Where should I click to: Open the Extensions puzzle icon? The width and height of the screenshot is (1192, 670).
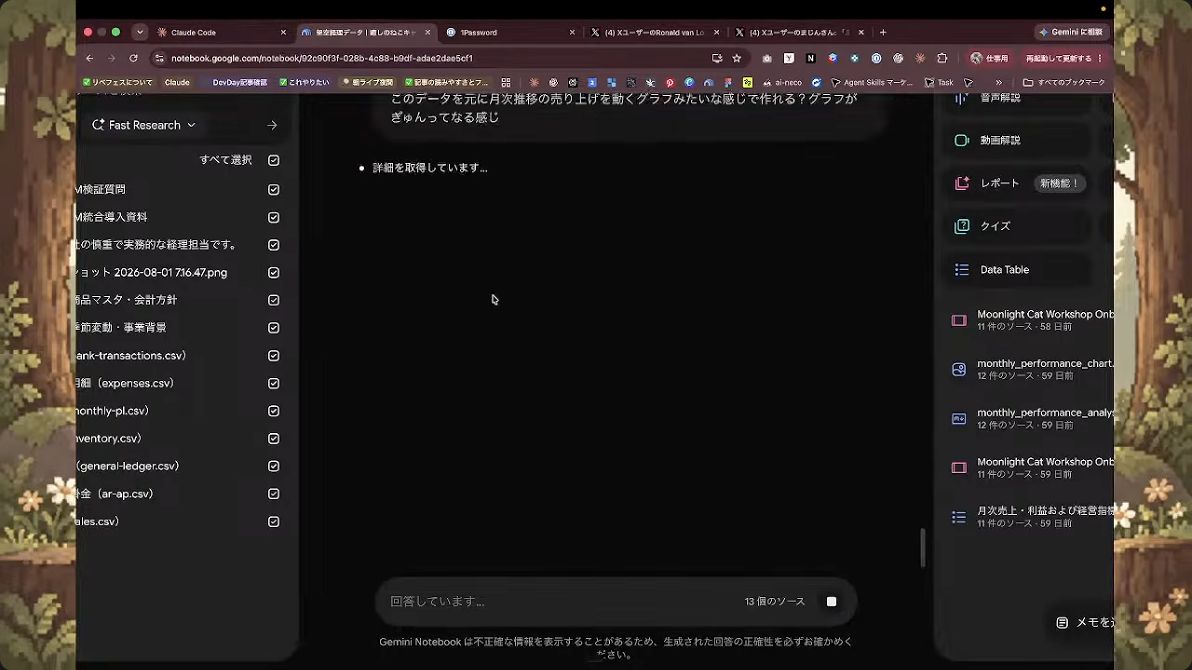942,58
